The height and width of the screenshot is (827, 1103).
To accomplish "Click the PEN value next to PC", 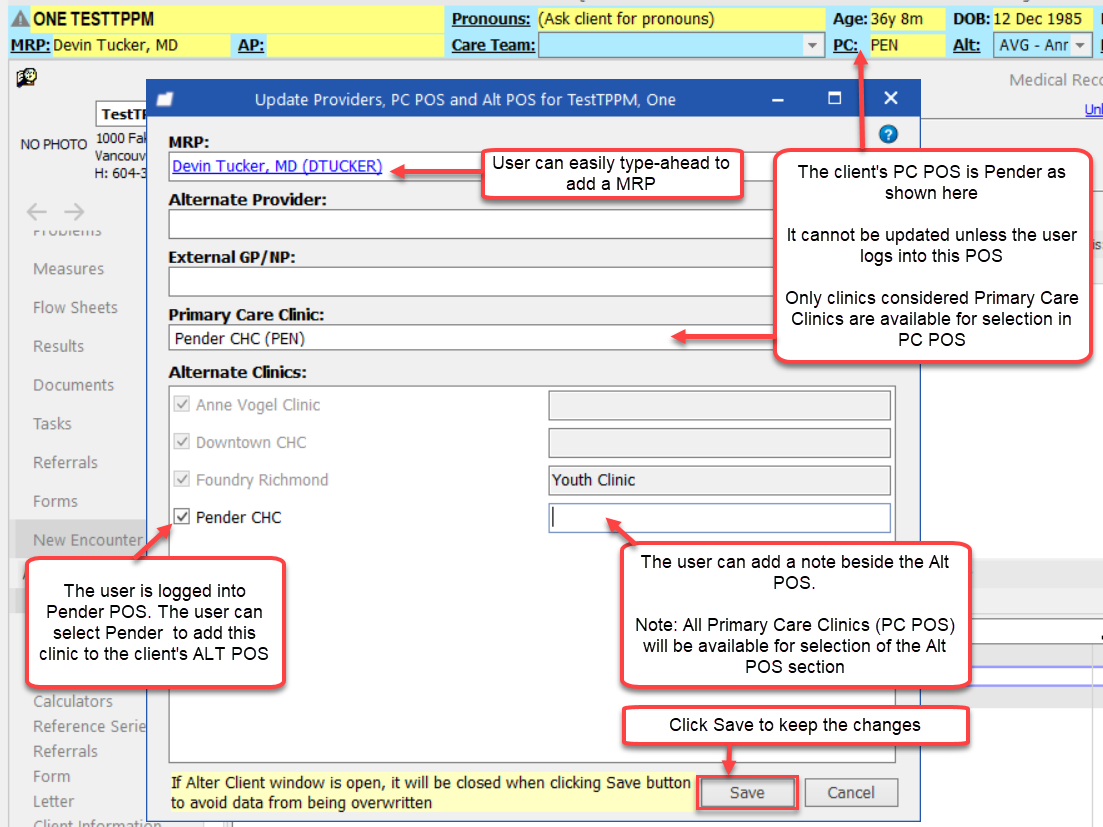I will pyautogui.click(x=884, y=46).
